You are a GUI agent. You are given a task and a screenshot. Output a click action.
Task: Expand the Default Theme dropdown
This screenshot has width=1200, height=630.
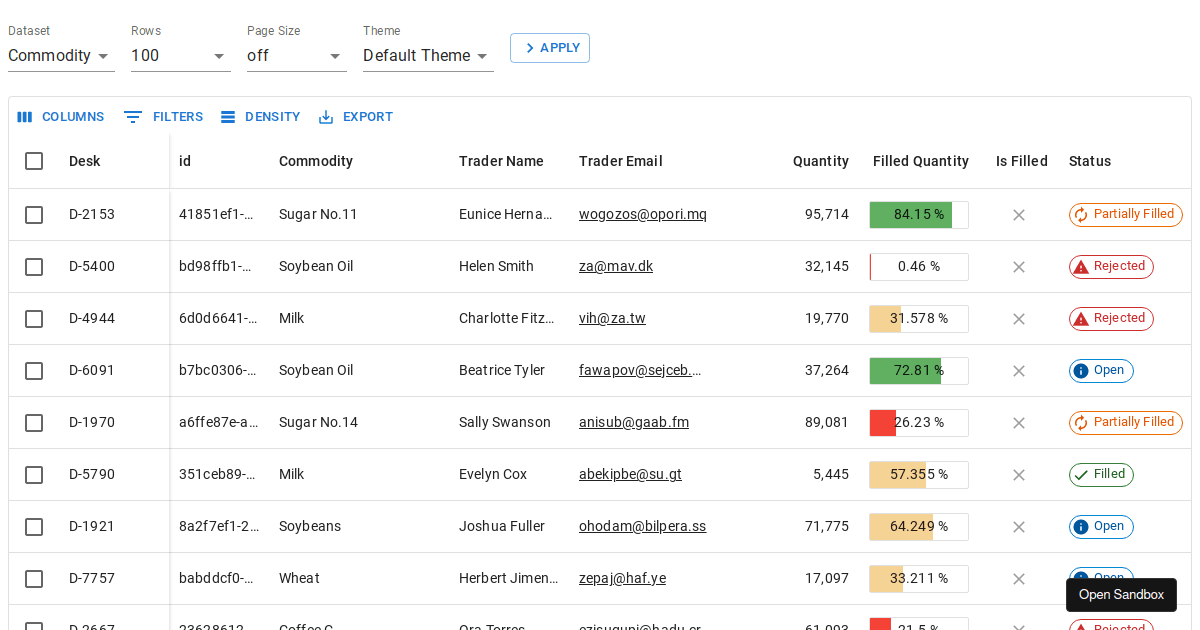427,56
